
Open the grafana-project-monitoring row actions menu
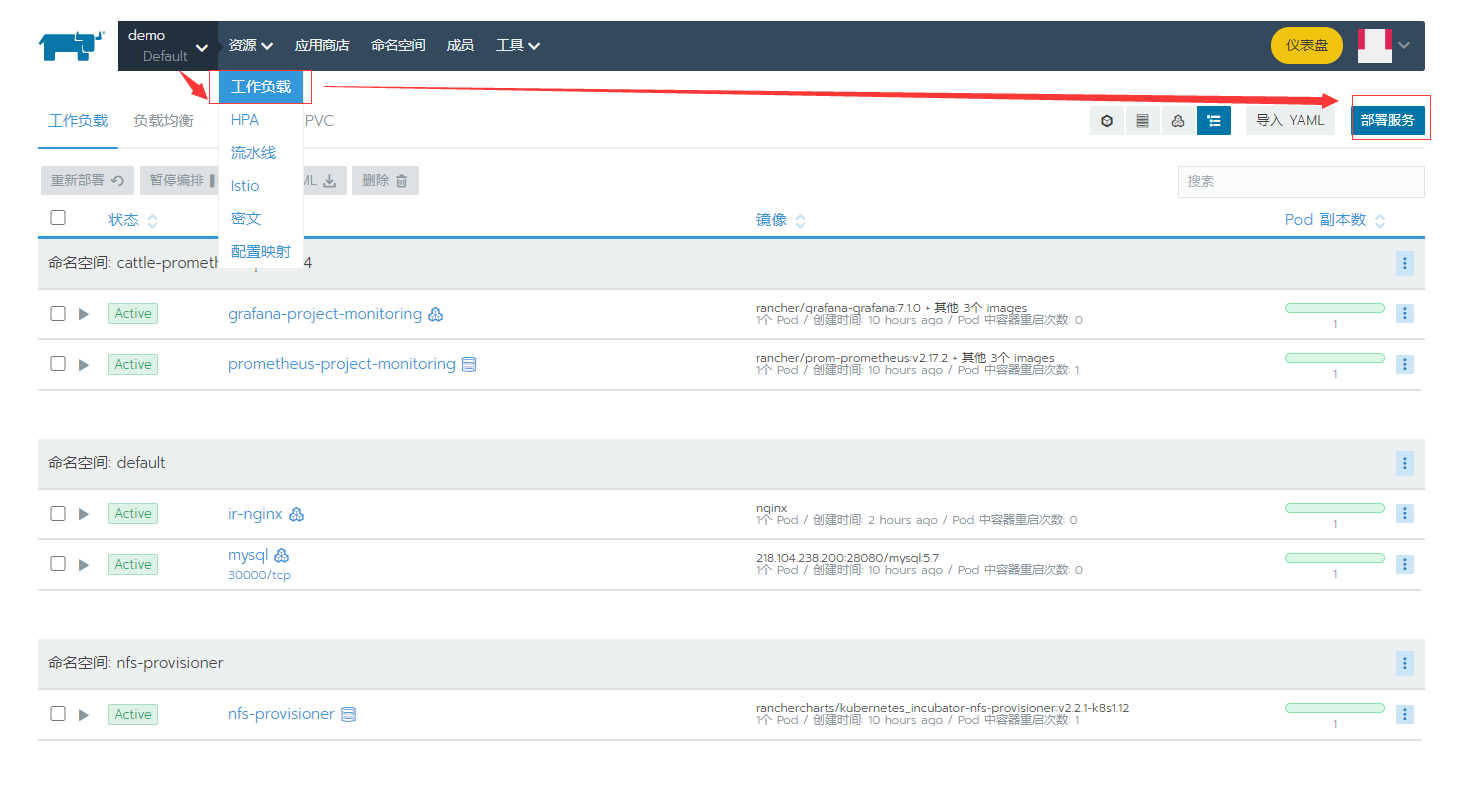[x=1405, y=313]
